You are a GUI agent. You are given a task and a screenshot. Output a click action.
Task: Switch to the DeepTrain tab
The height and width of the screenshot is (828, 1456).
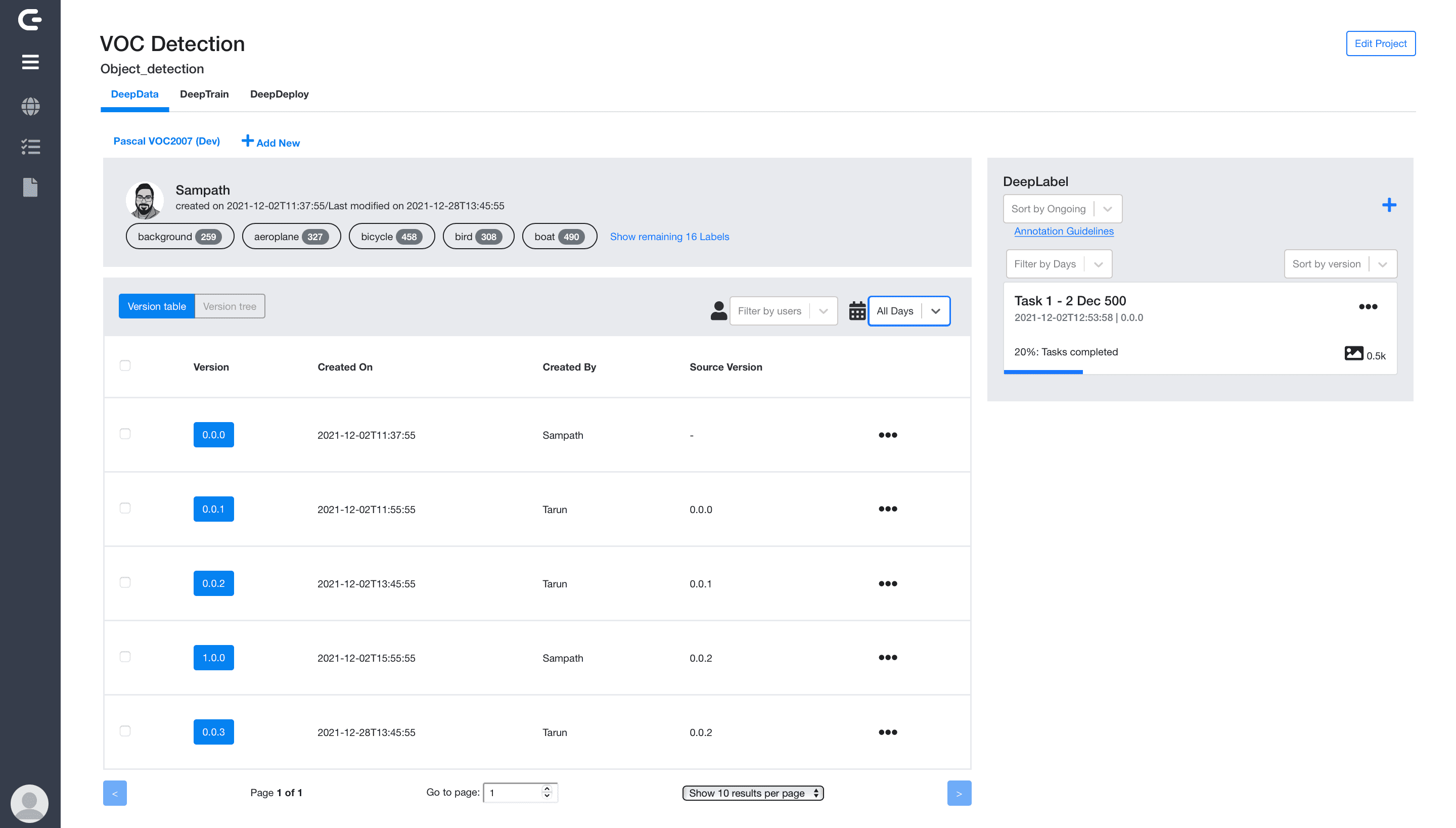(204, 94)
